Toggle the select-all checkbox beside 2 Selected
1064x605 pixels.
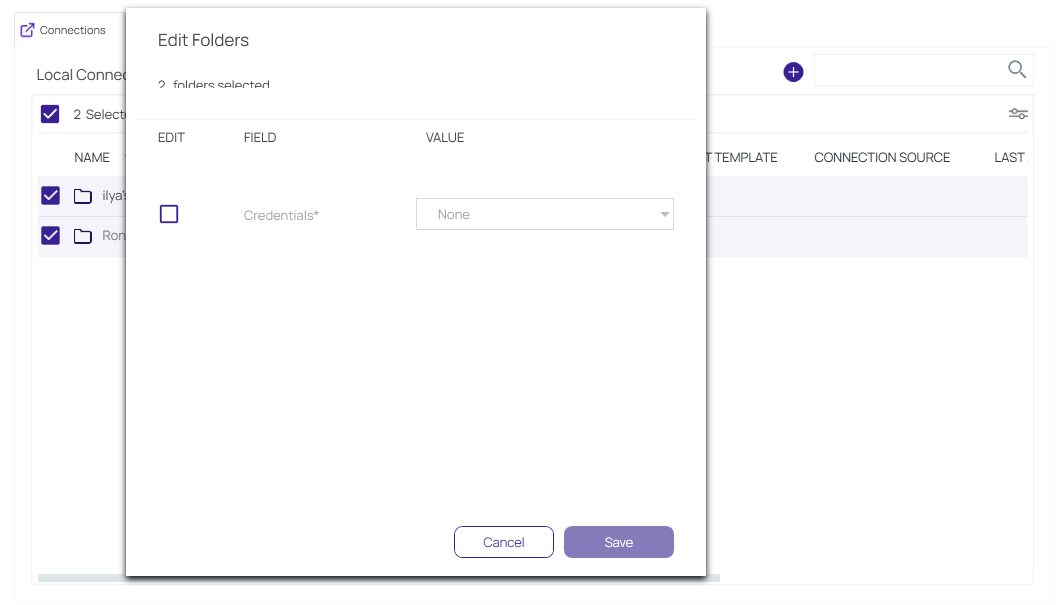pyautogui.click(x=50, y=114)
